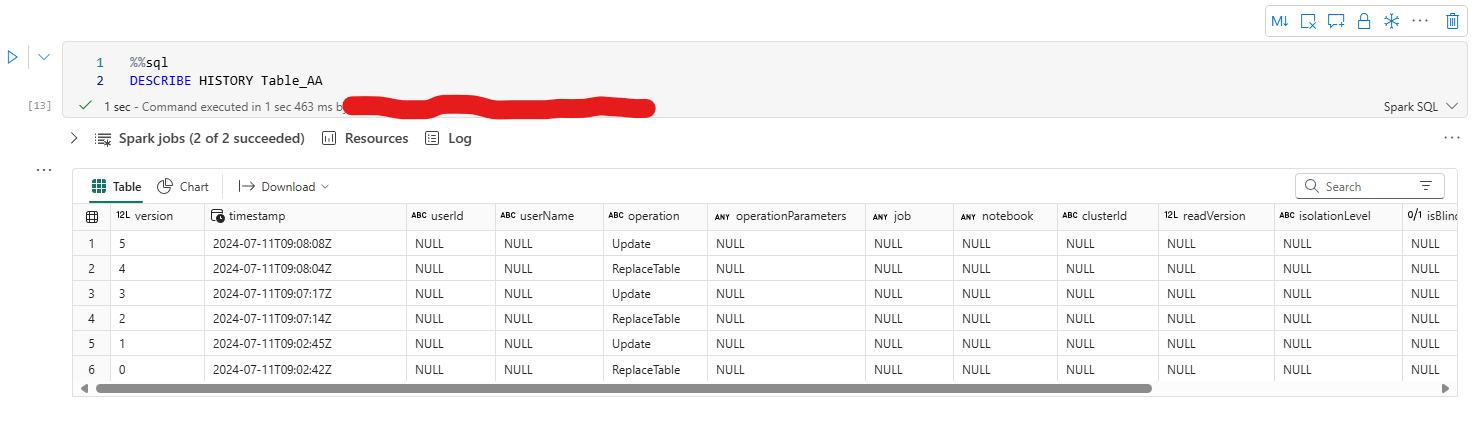Select timestamp cell 2024-07-11T09:07:17Z
Viewport: 1474px width, 432px height.
305,294
